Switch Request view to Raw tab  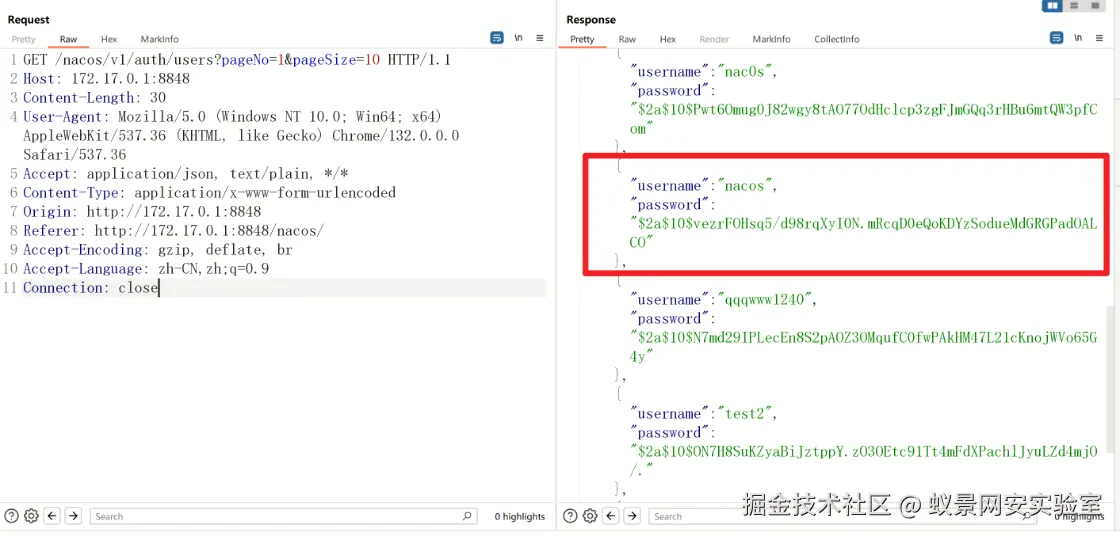(x=69, y=39)
